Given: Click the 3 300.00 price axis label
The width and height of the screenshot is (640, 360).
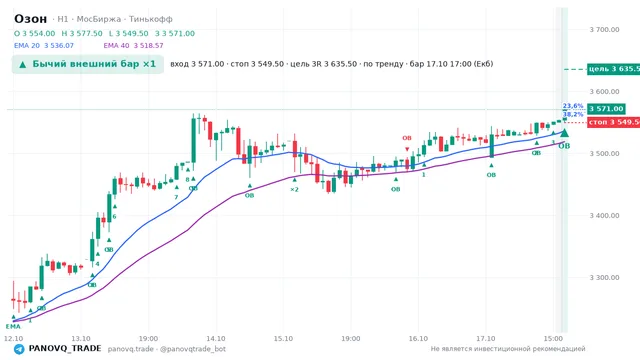Looking at the screenshot, I should coord(604,278).
